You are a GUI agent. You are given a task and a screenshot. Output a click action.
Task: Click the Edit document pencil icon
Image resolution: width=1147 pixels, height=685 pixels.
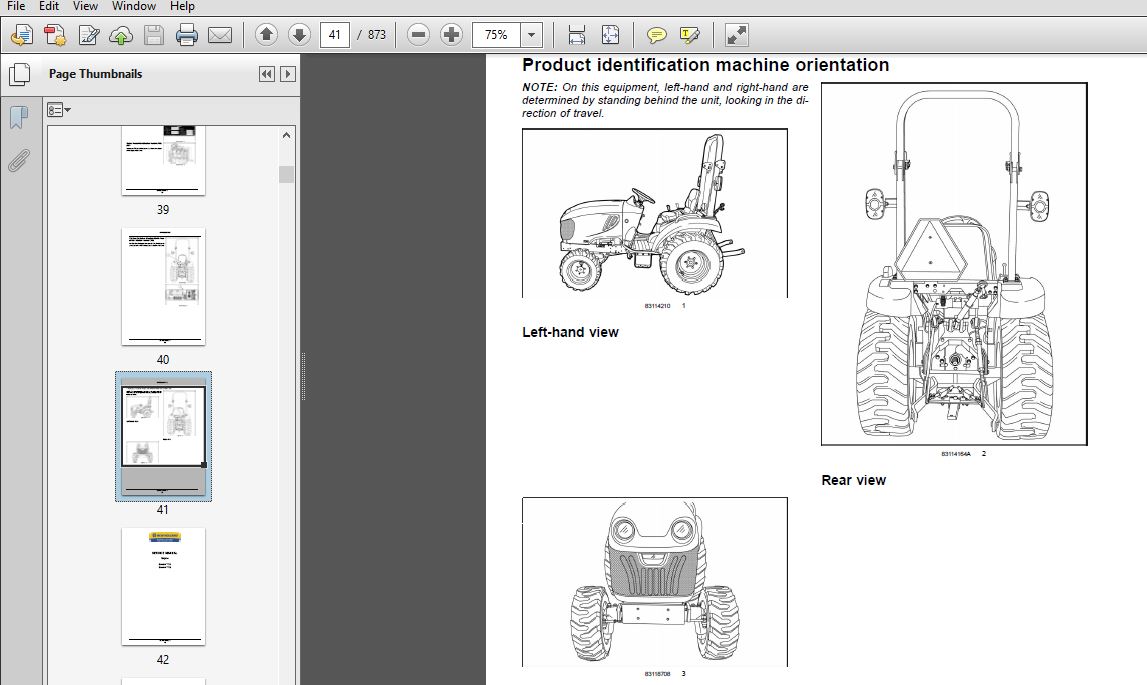(89, 34)
